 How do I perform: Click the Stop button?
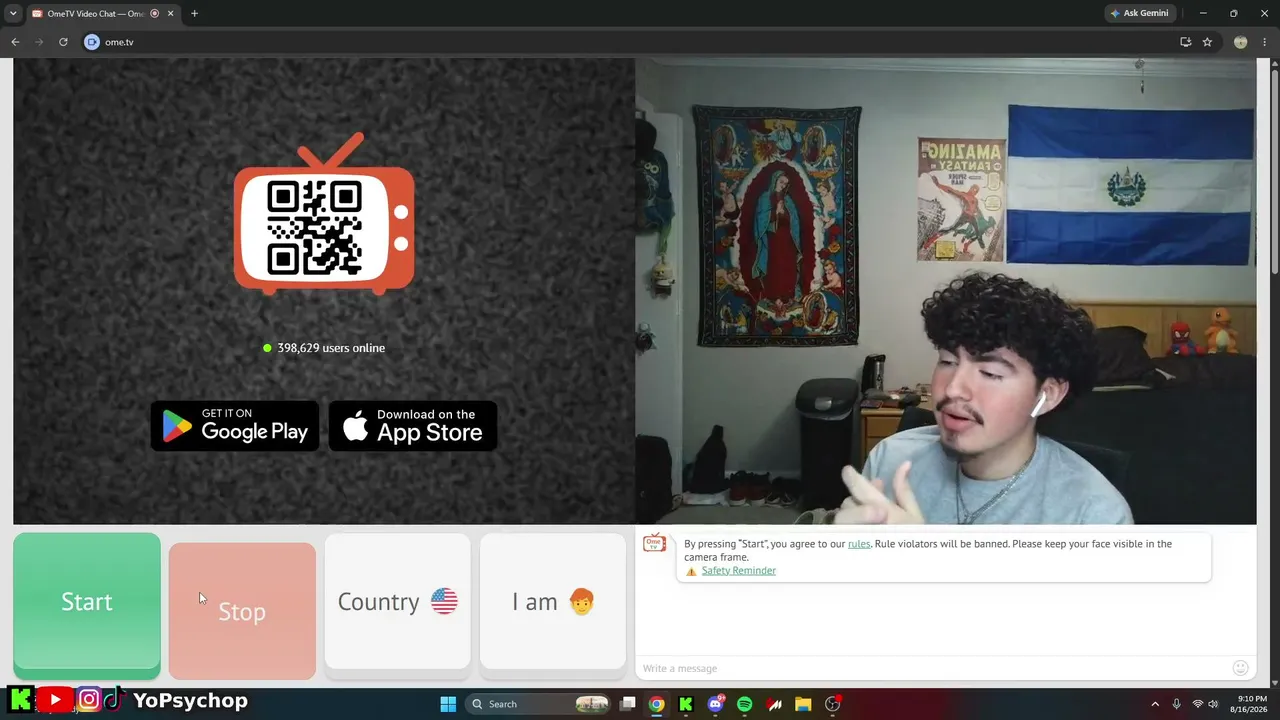pos(242,611)
